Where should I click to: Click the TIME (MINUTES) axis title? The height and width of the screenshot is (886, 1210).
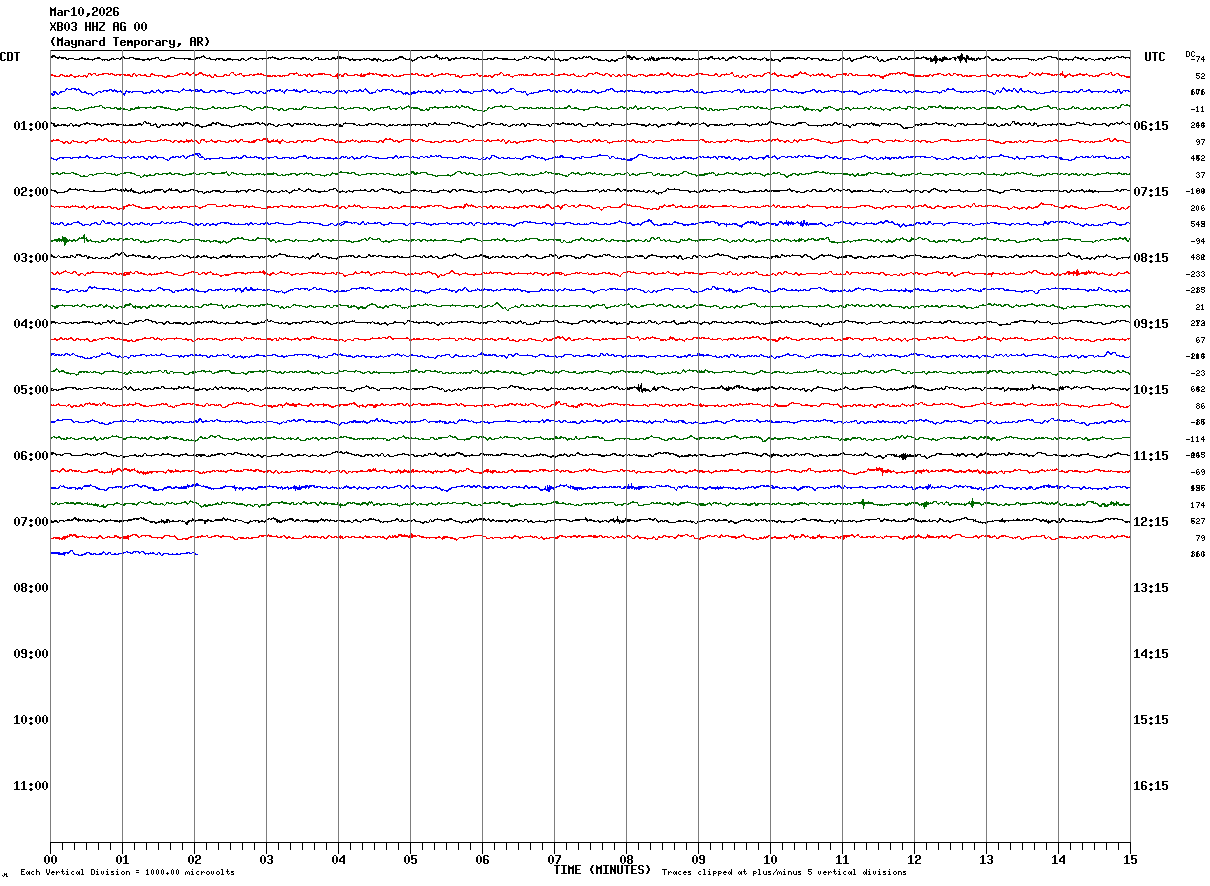[602, 870]
